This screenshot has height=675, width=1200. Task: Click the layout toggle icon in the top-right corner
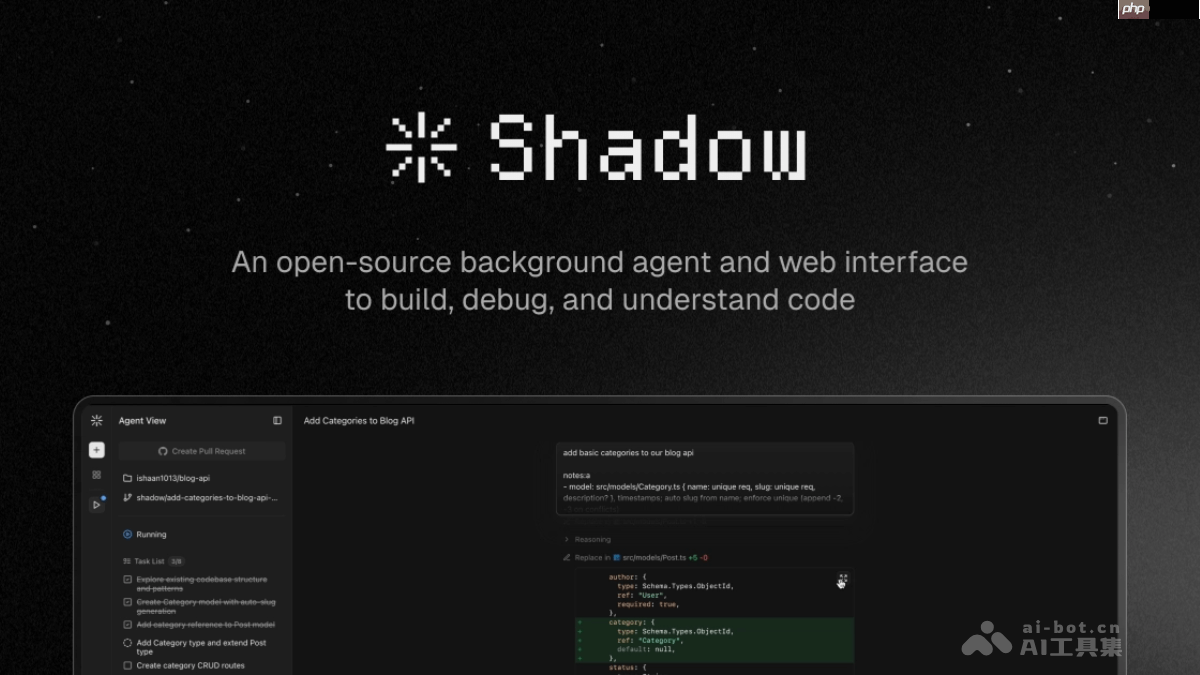(x=1102, y=420)
